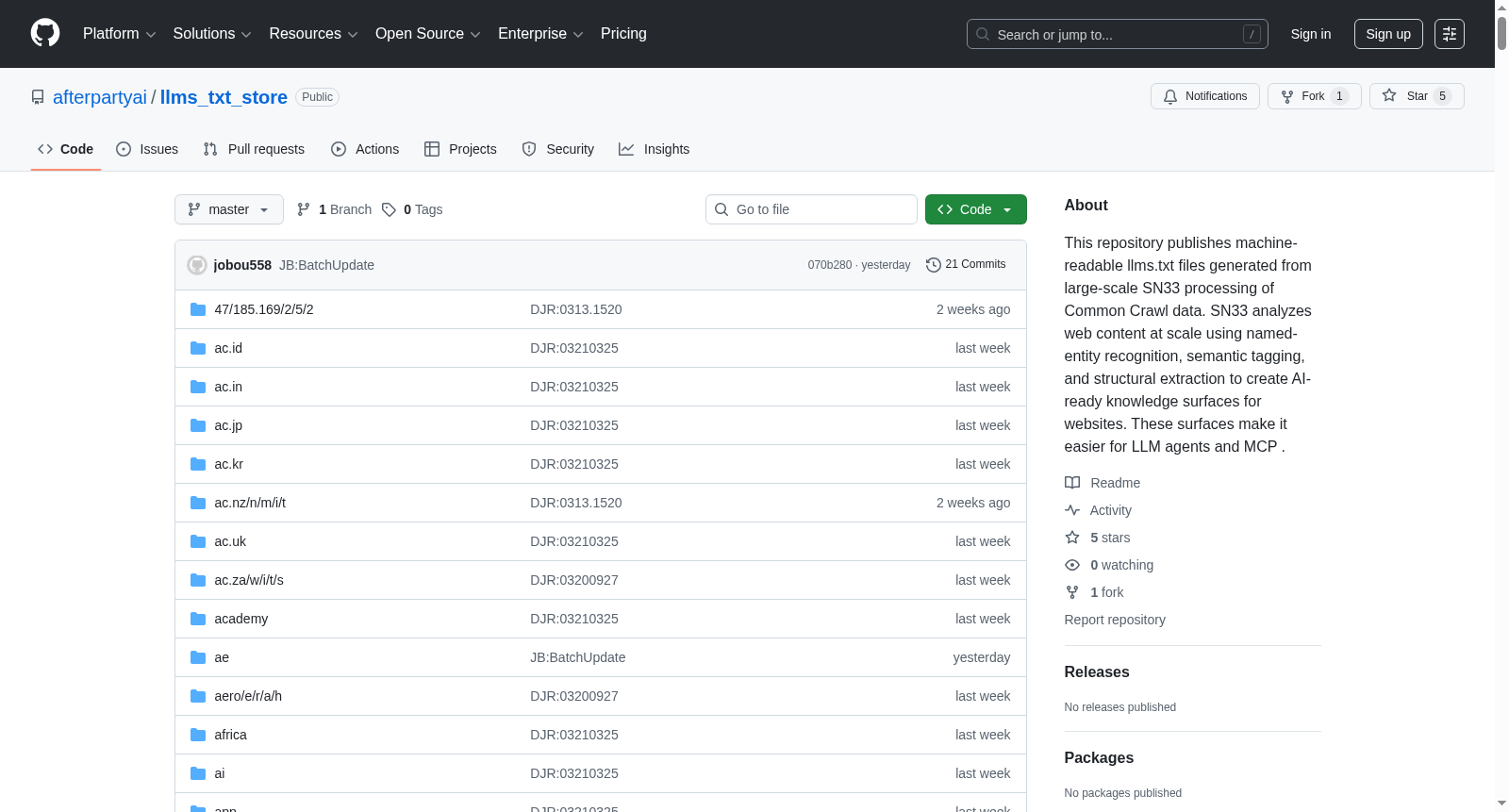Open the afterpartyai owner link

(x=100, y=97)
